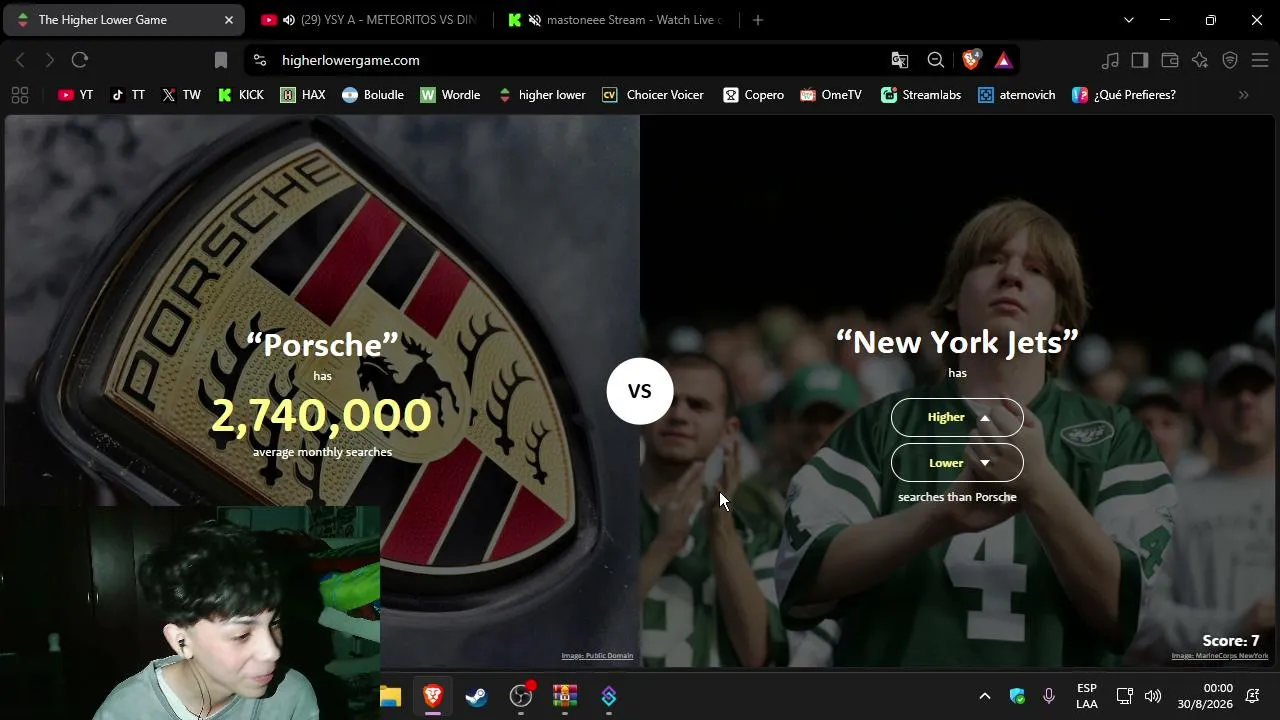Open the Choicer Voicer bookmark
Viewport: 1280px width, 720px height.
[x=653, y=95]
